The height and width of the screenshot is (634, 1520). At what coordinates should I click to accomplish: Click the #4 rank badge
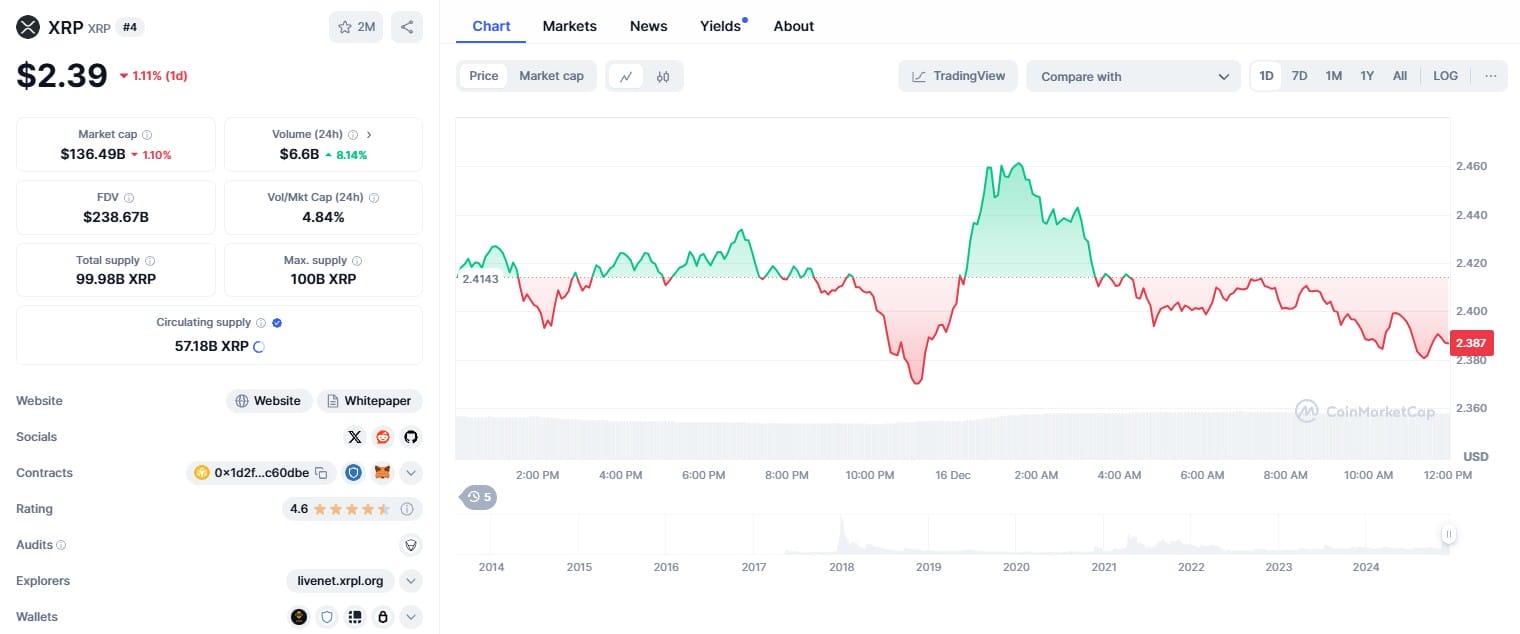tap(130, 27)
